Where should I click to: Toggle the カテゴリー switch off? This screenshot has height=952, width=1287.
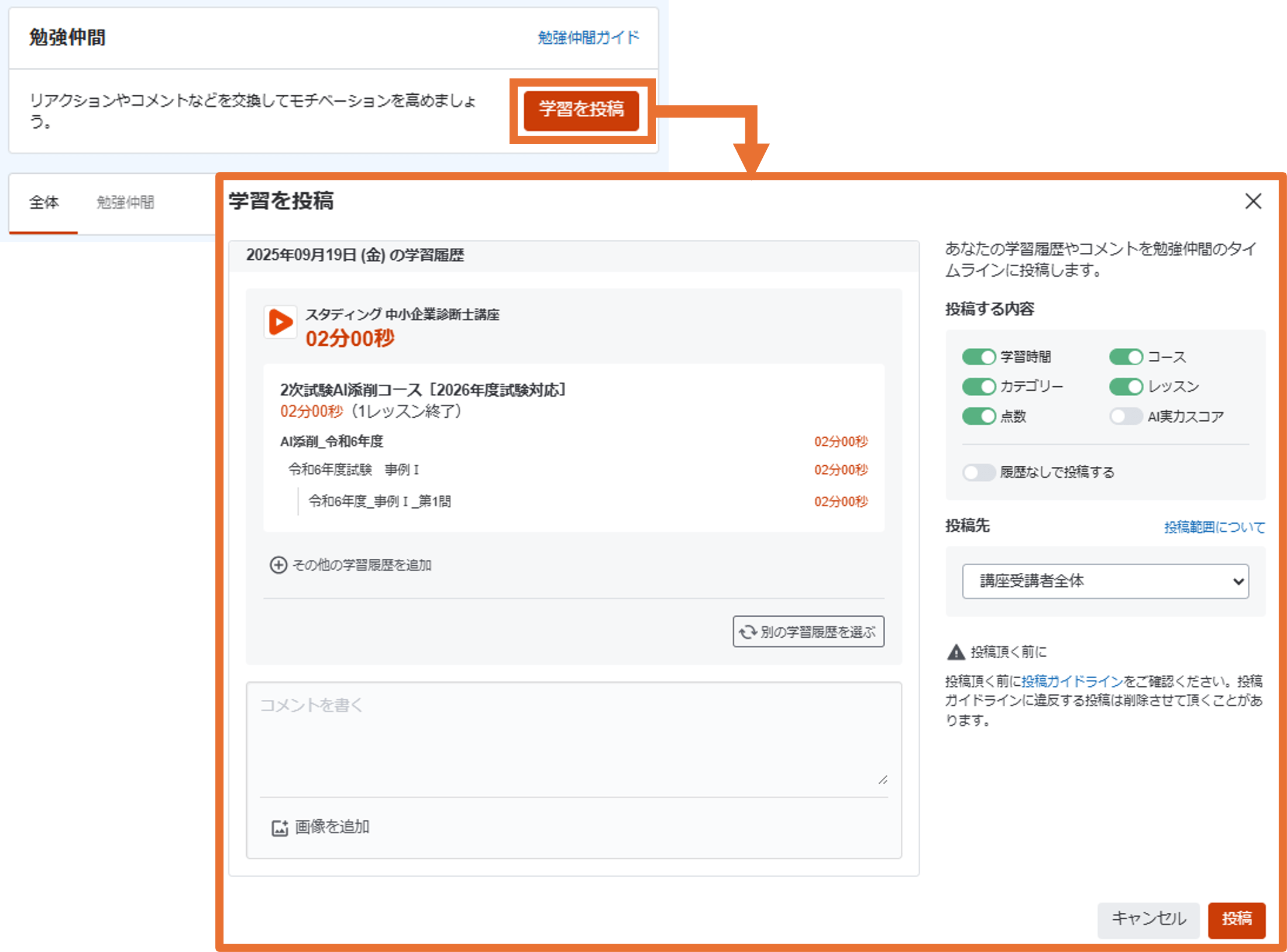979,387
